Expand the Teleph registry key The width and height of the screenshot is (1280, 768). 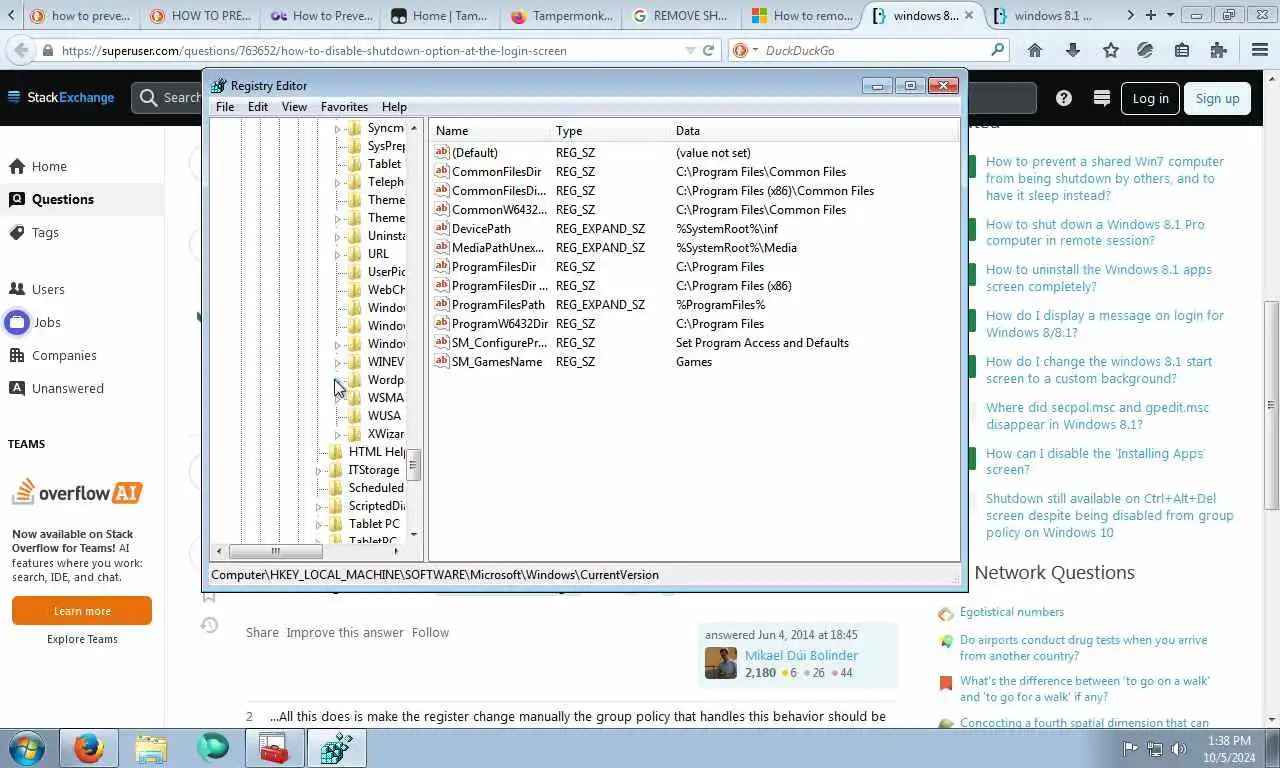pyautogui.click(x=338, y=182)
